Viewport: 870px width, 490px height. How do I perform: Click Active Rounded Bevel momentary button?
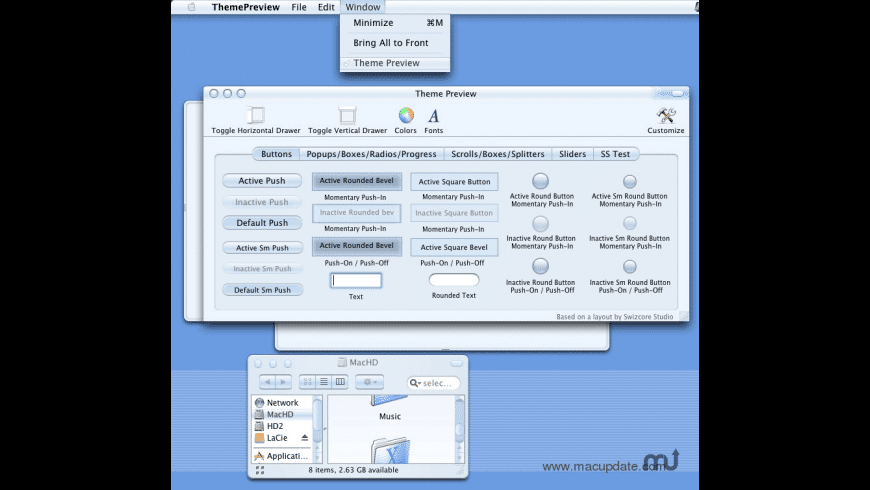[357, 181]
